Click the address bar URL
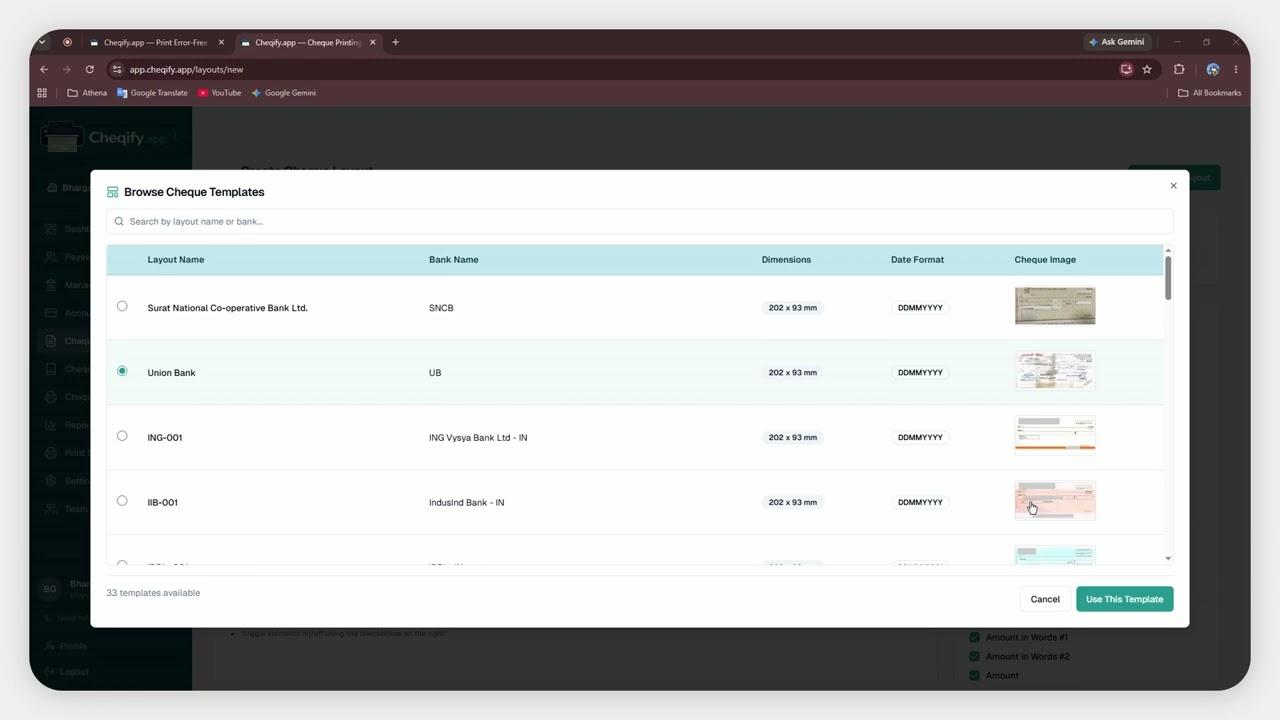The height and width of the screenshot is (720, 1280). pyautogui.click(x=186, y=69)
